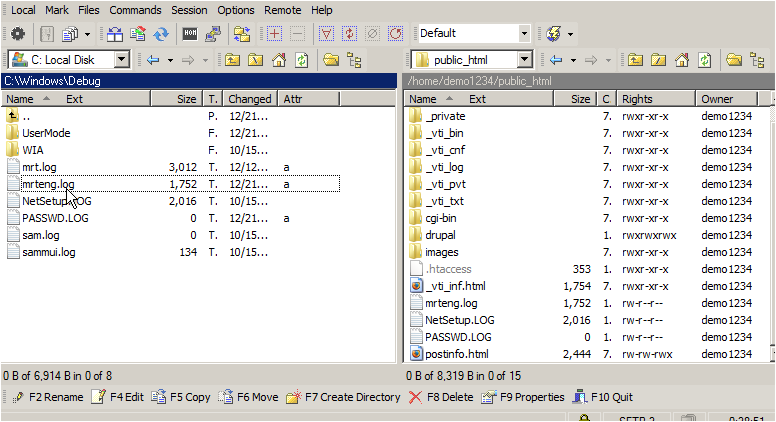Image resolution: width=776 pixels, height=422 pixels.
Task: Click the Synchronize icon with blue arrows
Action: (161, 34)
